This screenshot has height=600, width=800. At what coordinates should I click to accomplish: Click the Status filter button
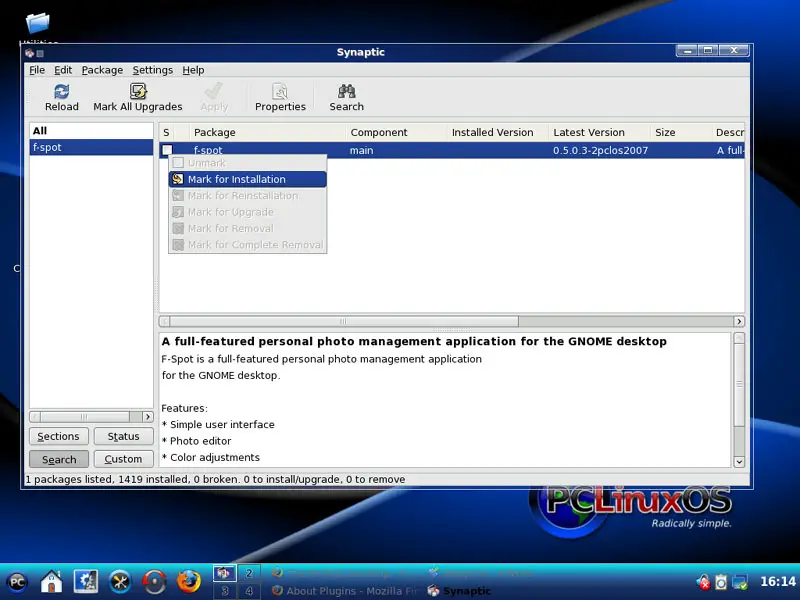click(x=123, y=436)
